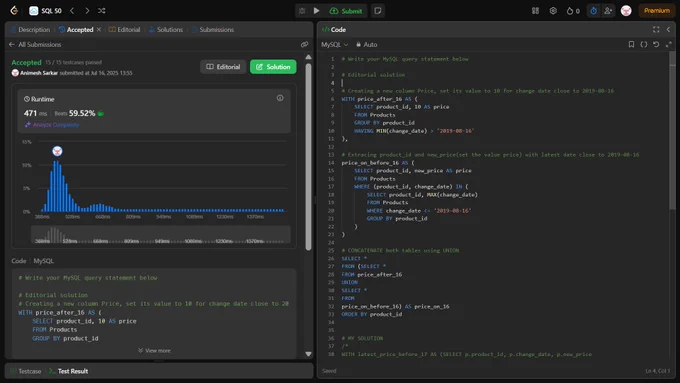Screen dimensions: 680x383
Task: Click the Premium button
Action: pyautogui.click(x=657, y=11)
